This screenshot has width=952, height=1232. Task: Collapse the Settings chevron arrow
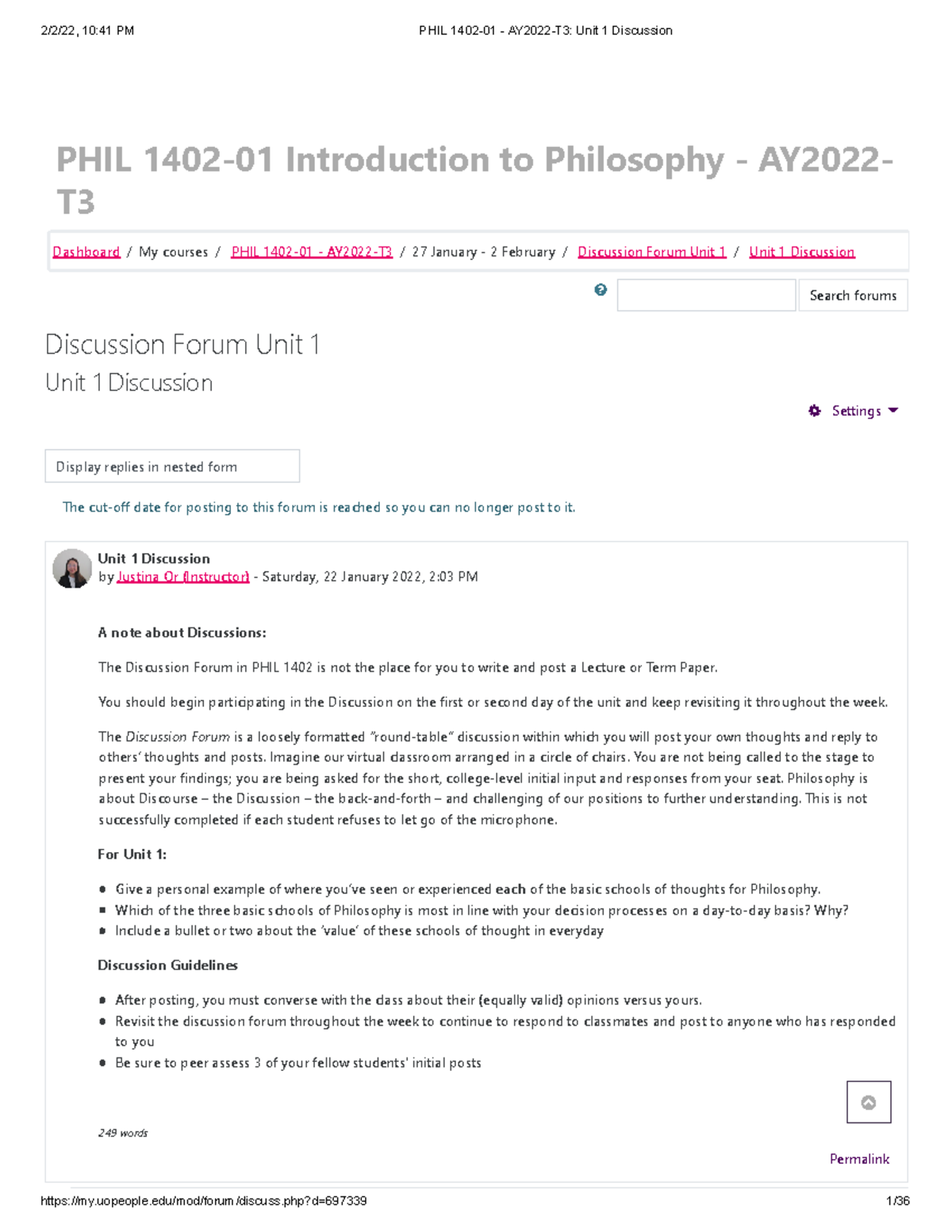(x=892, y=411)
